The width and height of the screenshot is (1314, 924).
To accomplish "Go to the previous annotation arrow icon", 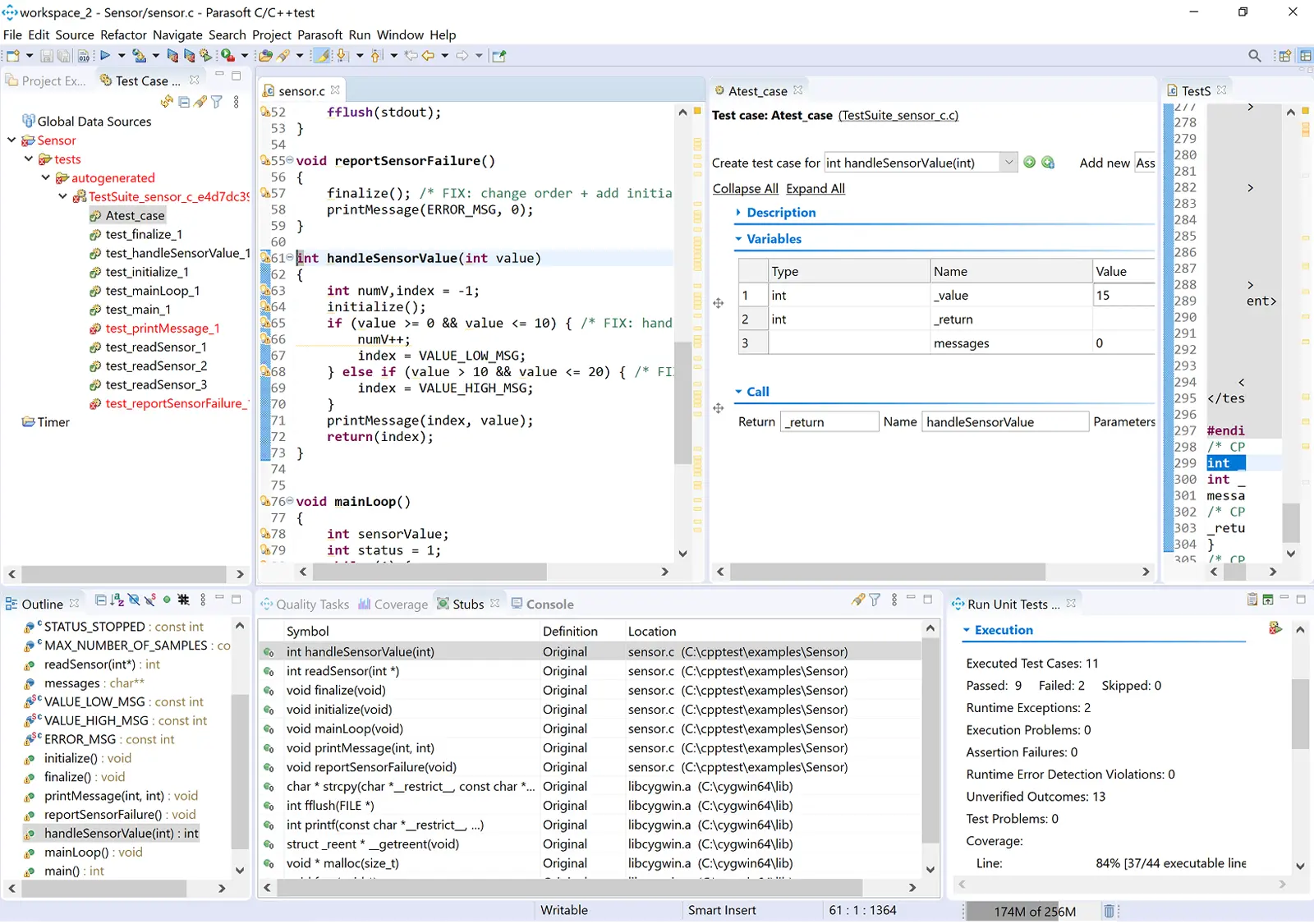I will coord(377,56).
